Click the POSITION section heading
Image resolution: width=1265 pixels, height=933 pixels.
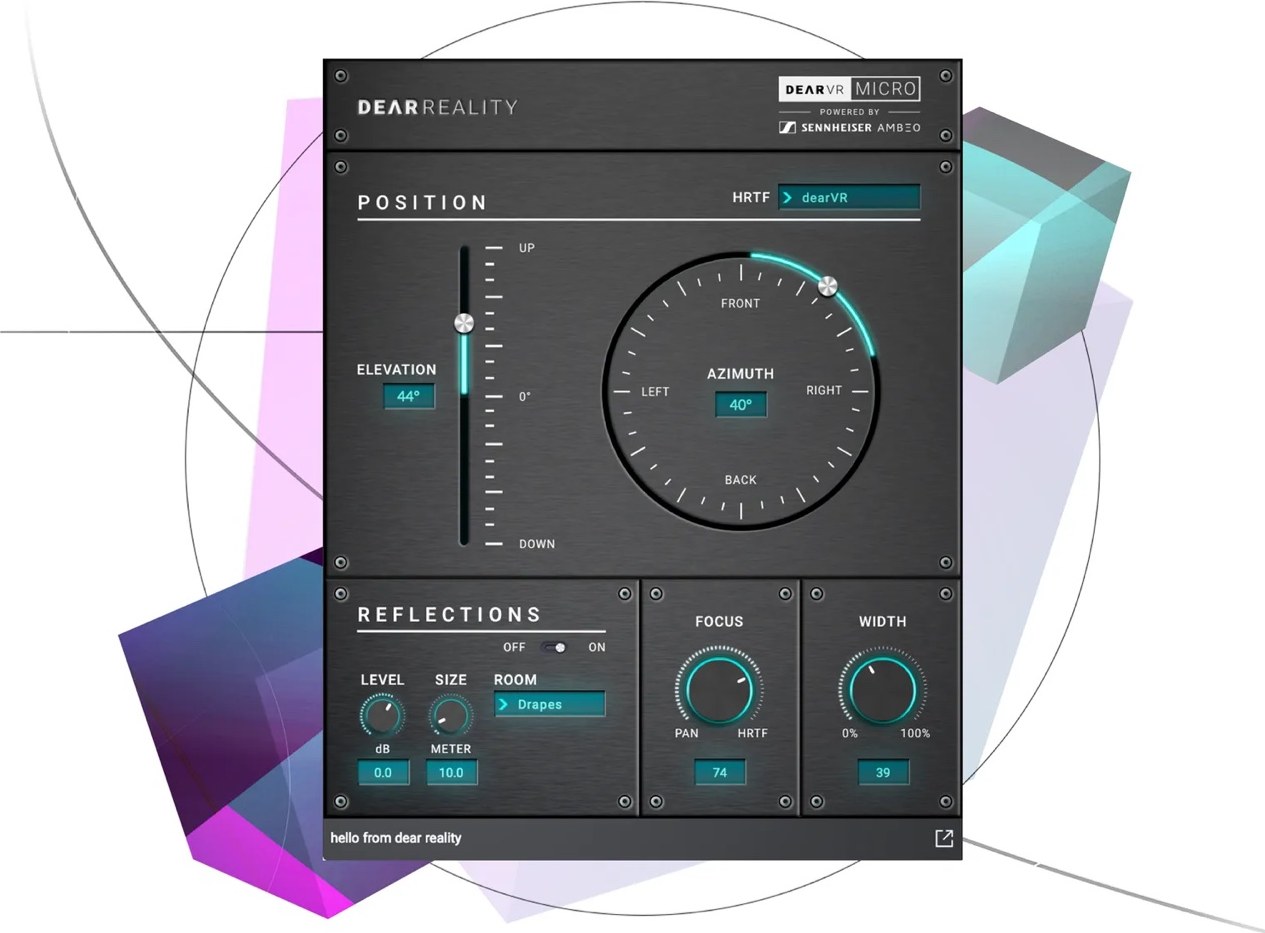(423, 202)
